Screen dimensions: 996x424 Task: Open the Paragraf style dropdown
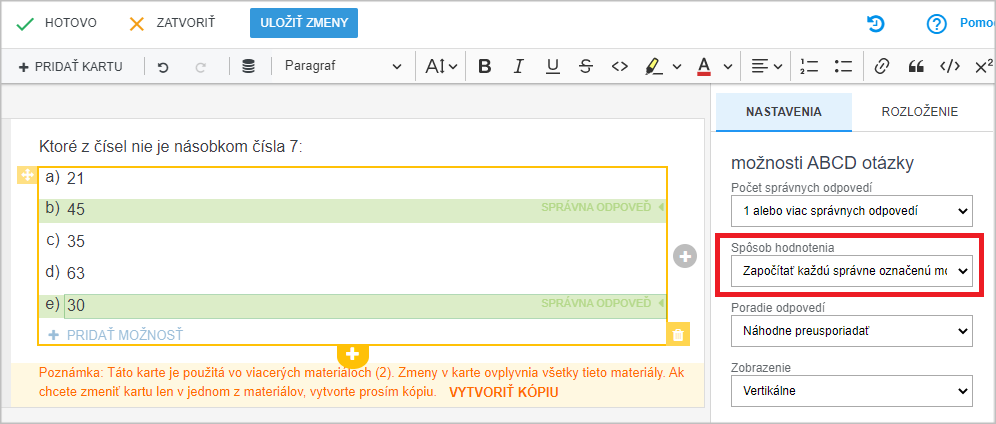[x=343, y=66]
